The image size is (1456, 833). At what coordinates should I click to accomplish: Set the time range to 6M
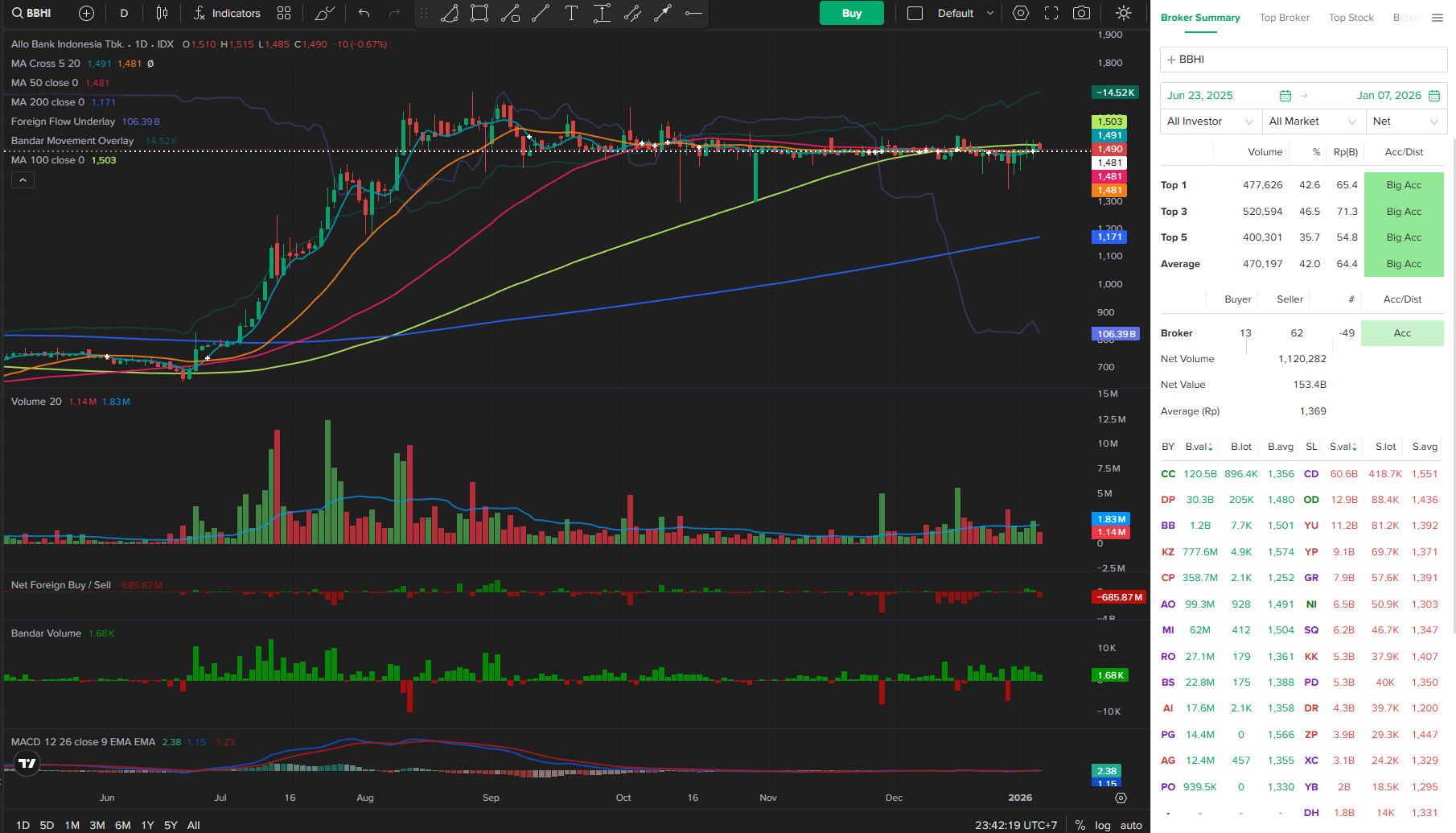coord(122,825)
